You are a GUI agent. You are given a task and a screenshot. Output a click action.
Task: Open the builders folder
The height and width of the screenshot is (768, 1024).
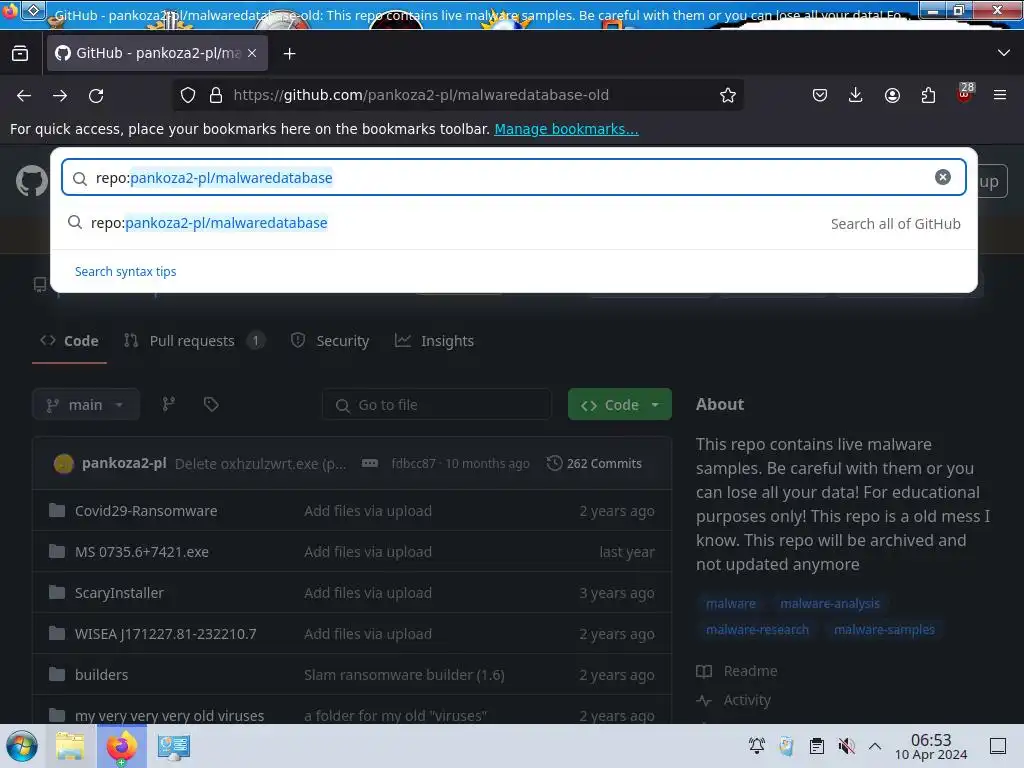(101, 675)
